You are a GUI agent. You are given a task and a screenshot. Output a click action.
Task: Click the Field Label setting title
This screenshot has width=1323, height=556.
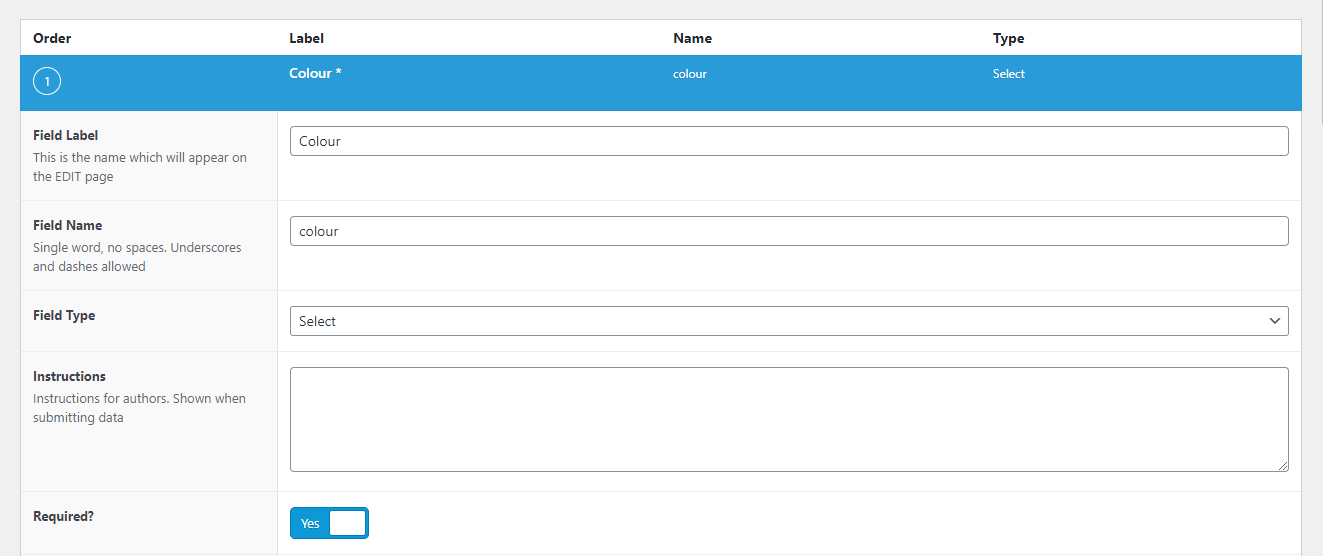click(65, 135)
